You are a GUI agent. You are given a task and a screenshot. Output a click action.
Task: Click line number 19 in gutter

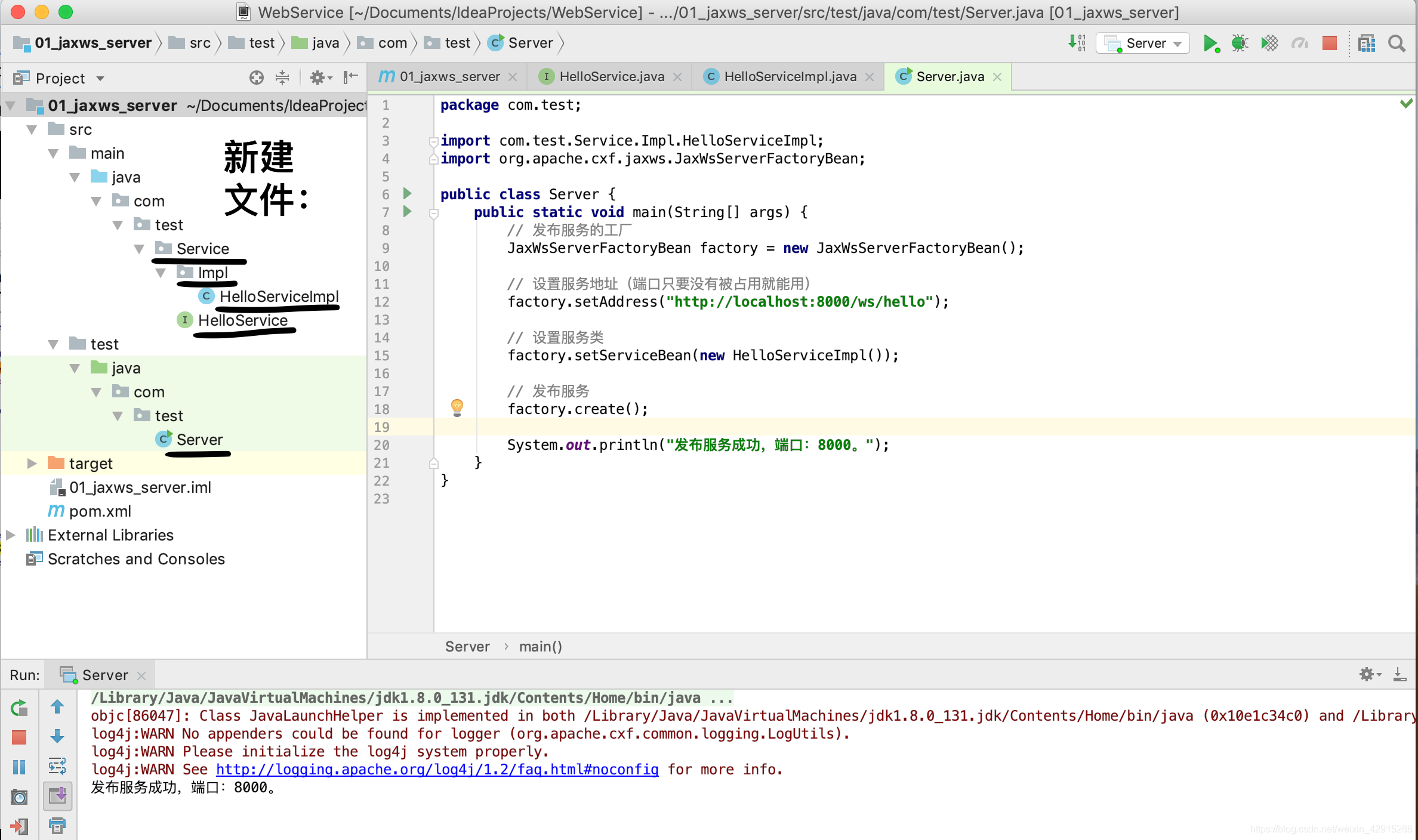382,427
